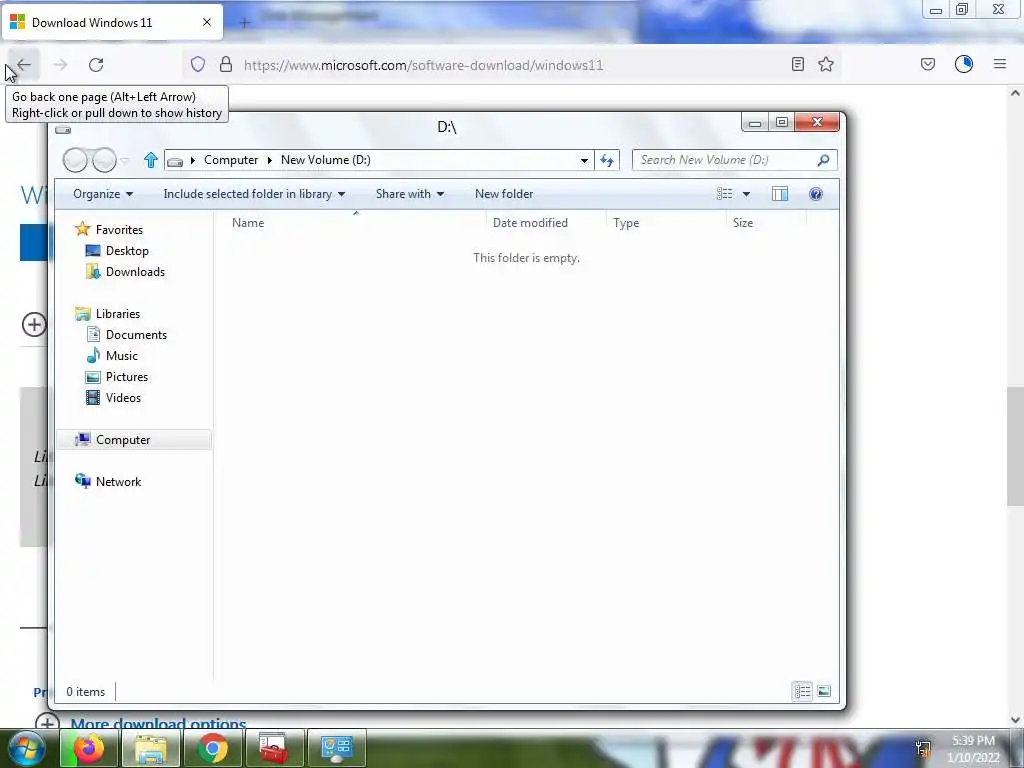This screenshot has width=1024, height=768.
Task: Toggle Firefox reader view icon
Action: click(797, 64)
